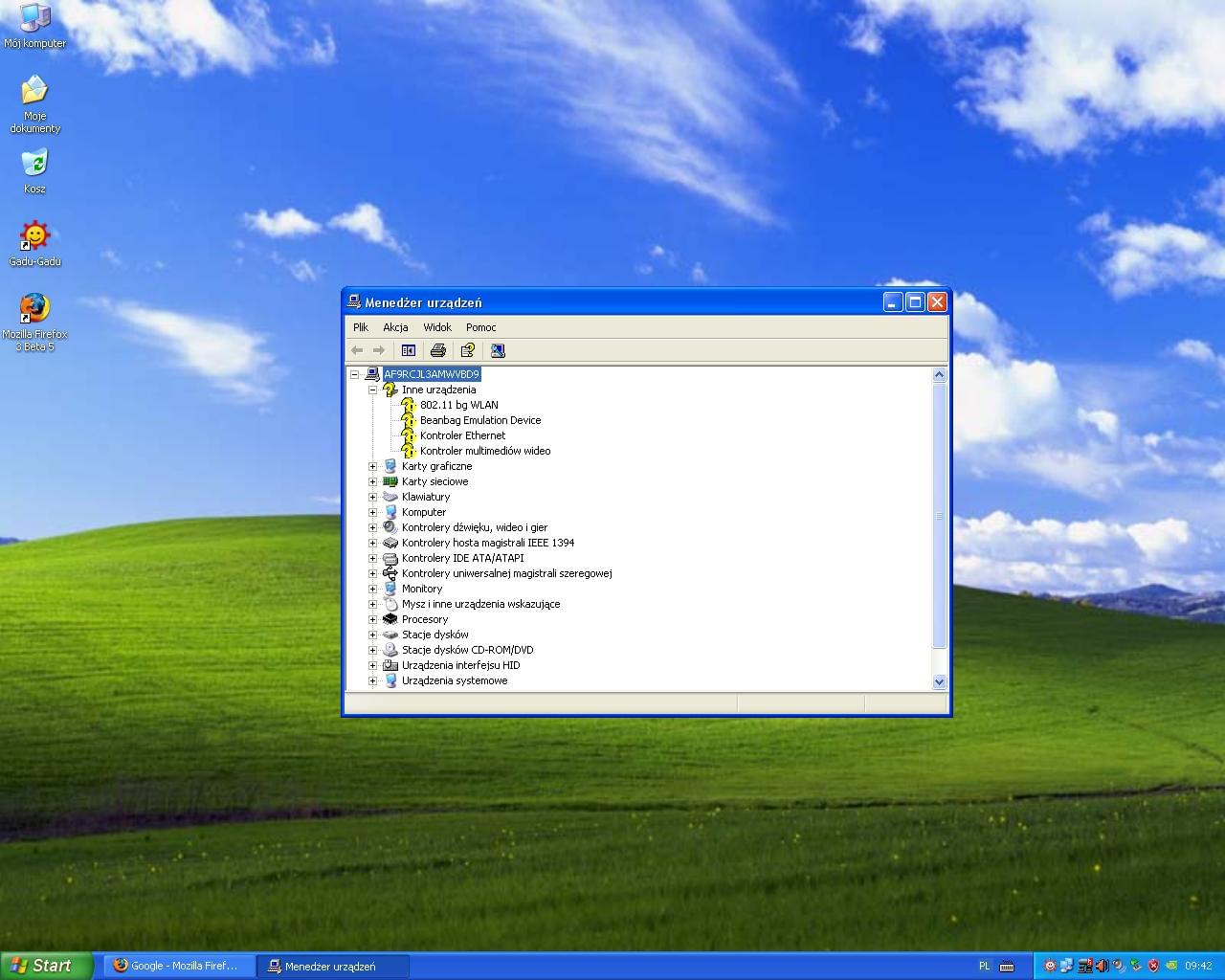Open Mozilla Firefox 3 Beta 5 desktop shortcut

(34, 309)
